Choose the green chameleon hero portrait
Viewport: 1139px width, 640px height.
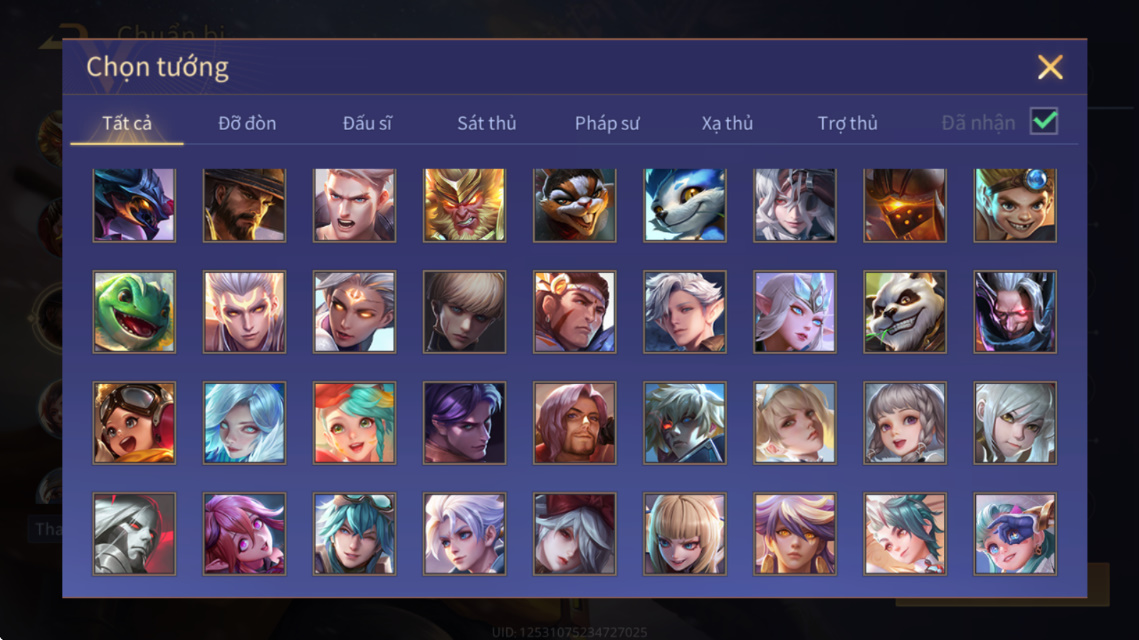click(134, 312)
